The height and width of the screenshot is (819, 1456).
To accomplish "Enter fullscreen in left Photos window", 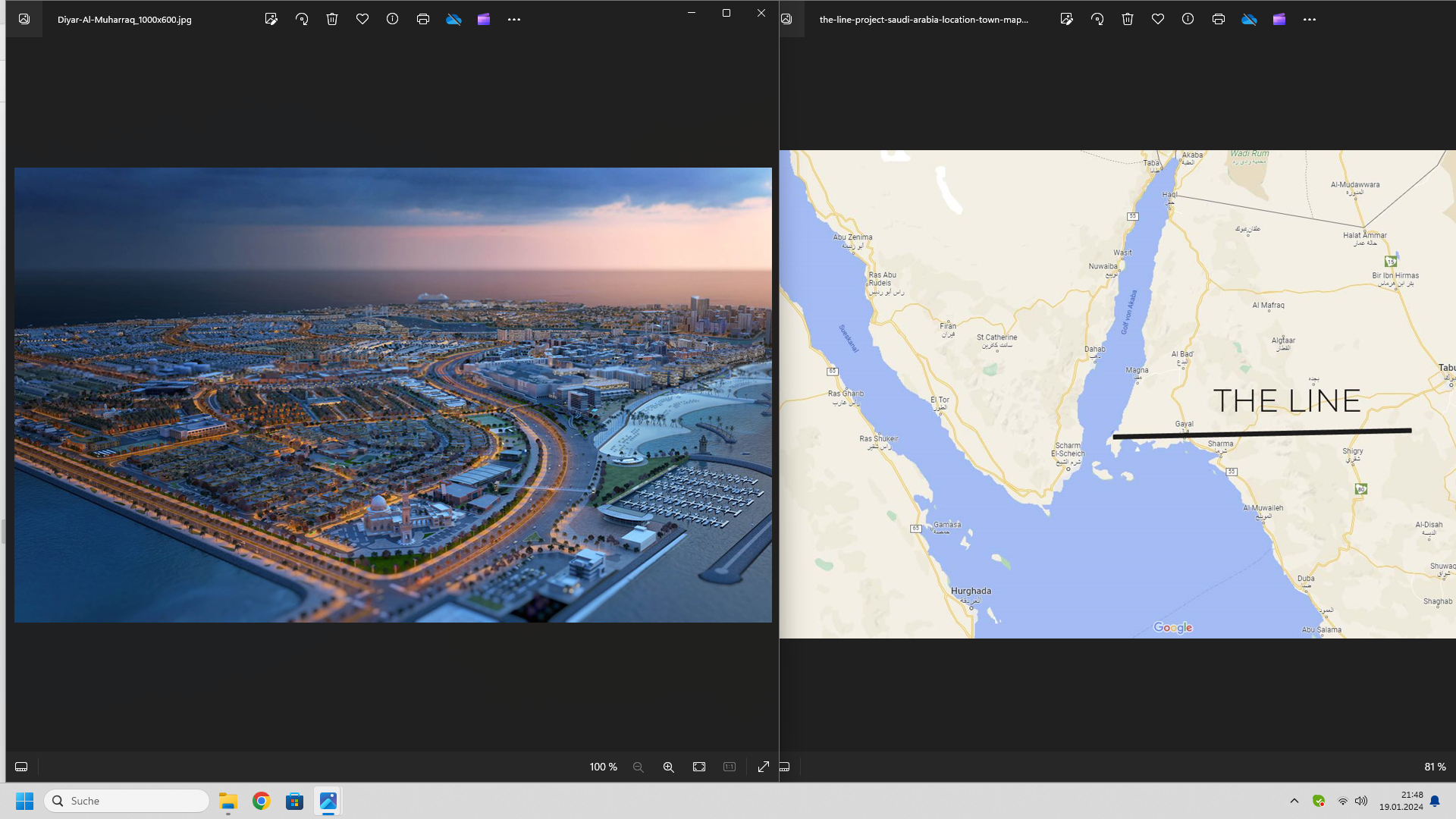I will (x=764, y=767).
